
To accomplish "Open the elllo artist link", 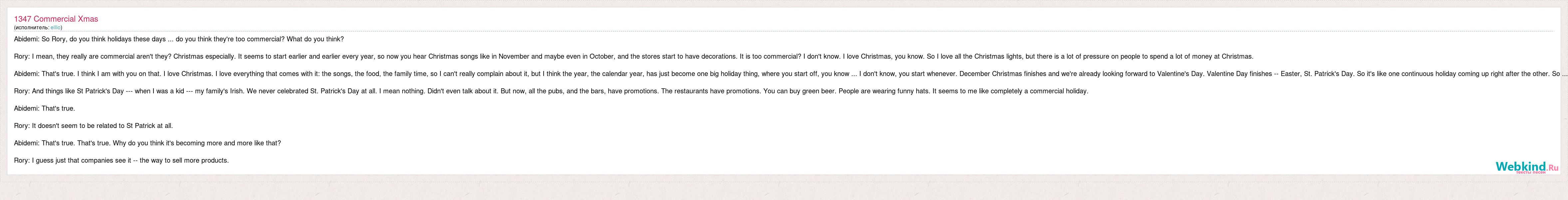I will 55,27.
